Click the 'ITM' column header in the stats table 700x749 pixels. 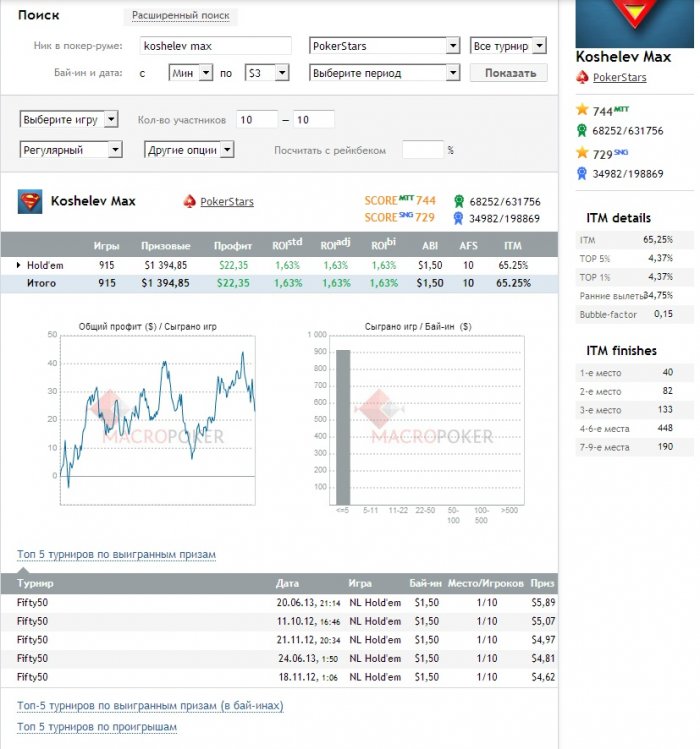tap(513, 246)
